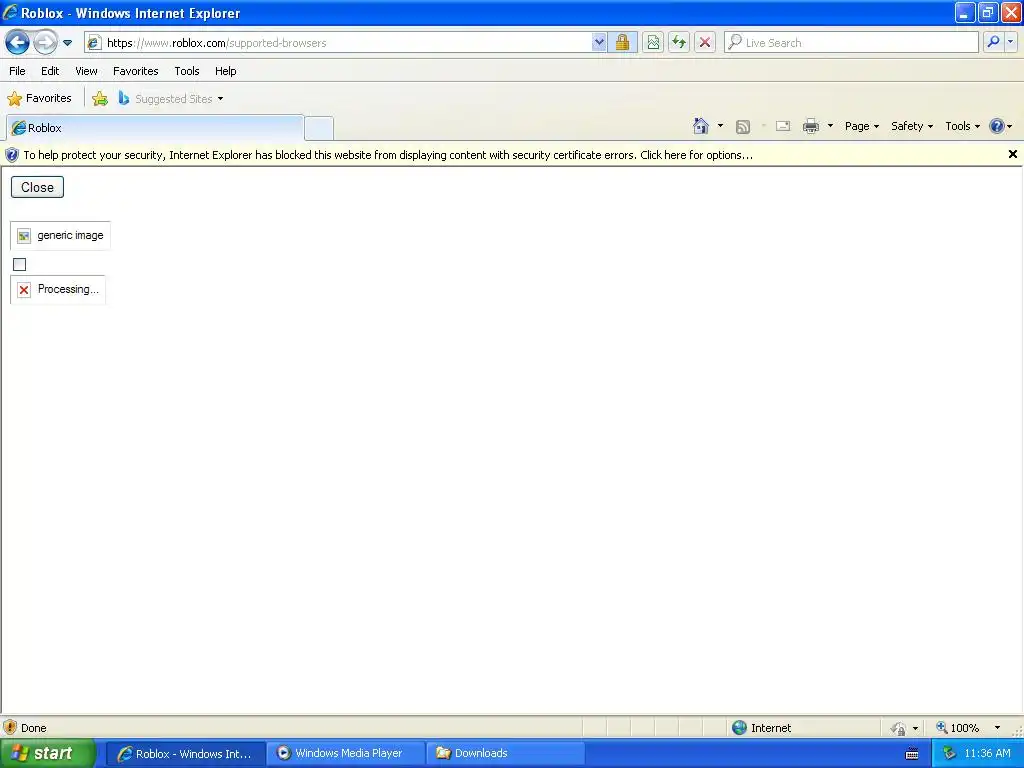The image size is (1024, 768).
Task: Click the system tray network icon
Action: (x=949, y=754)
